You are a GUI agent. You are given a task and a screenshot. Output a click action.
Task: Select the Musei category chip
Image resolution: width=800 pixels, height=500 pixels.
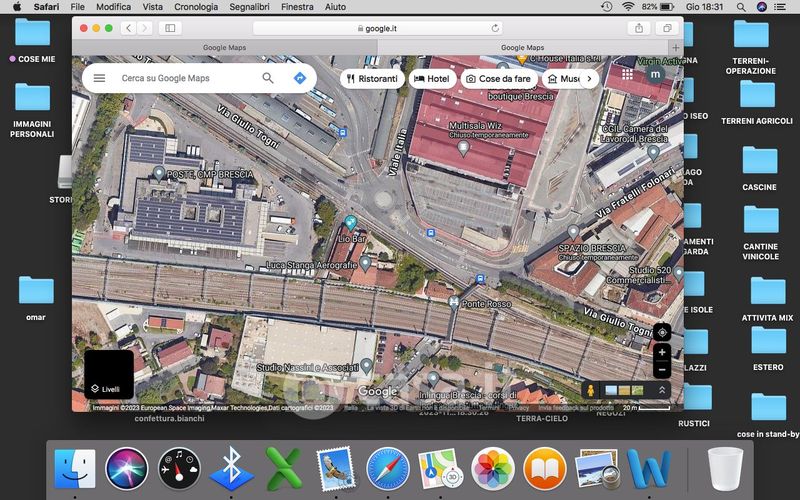coord(562,79)
